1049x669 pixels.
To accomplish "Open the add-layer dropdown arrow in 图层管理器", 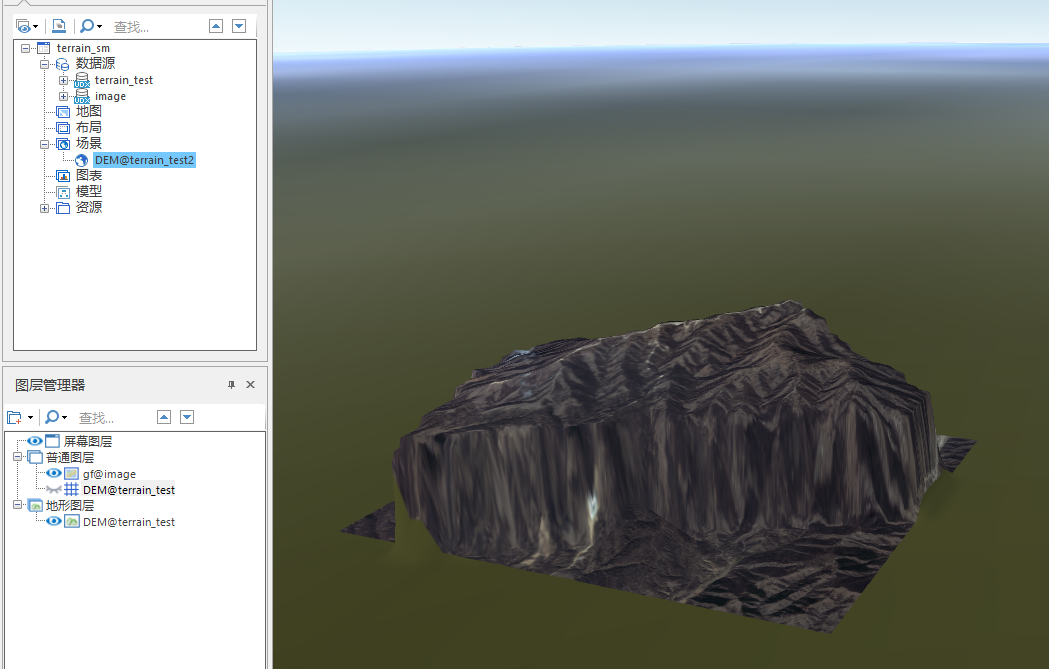I will [x=30, y=417].
